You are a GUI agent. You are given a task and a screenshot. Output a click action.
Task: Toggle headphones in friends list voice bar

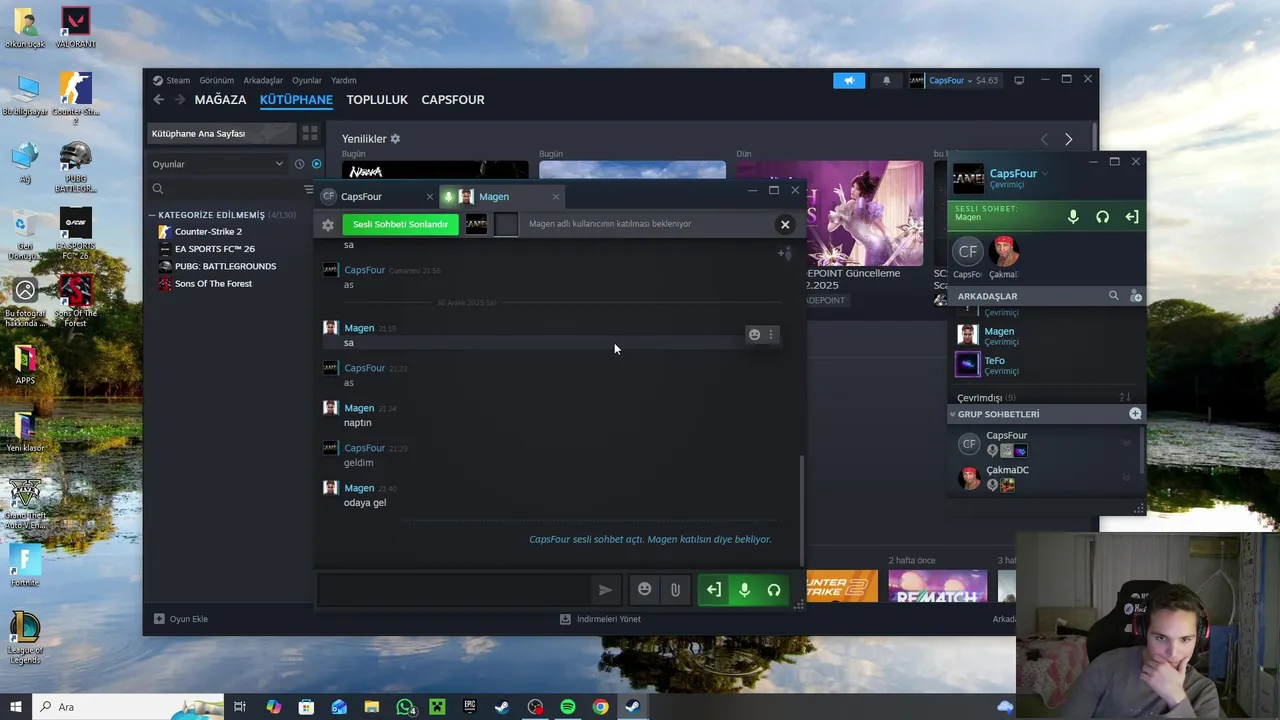tap(1102, 217)
